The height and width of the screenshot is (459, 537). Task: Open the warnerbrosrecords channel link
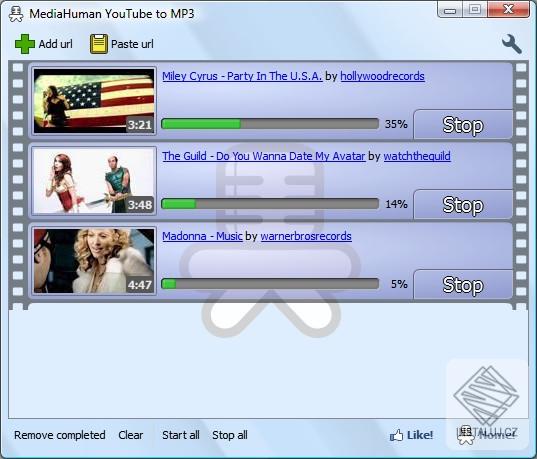coord(306,236)
